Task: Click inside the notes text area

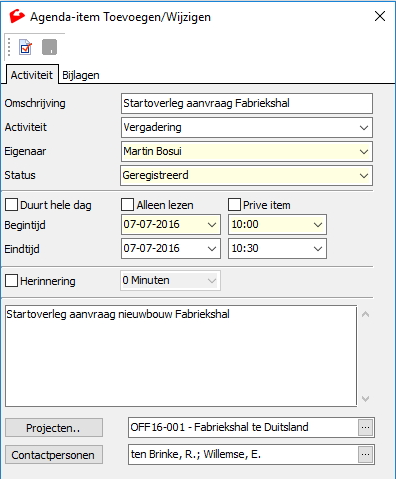Action: click(x=181, y=356)
